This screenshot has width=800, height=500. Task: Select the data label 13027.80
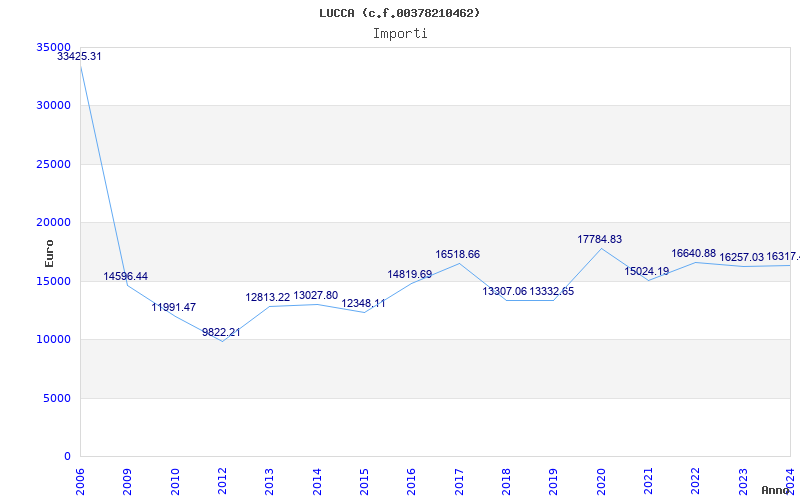(x=315, y=296)
